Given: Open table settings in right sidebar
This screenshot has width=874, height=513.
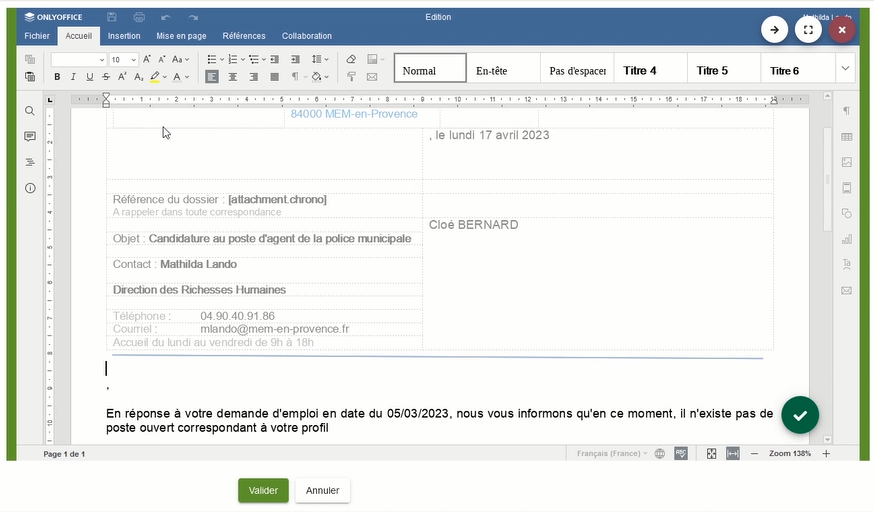Looking at the screenshot, I should [x=846, y=136].
